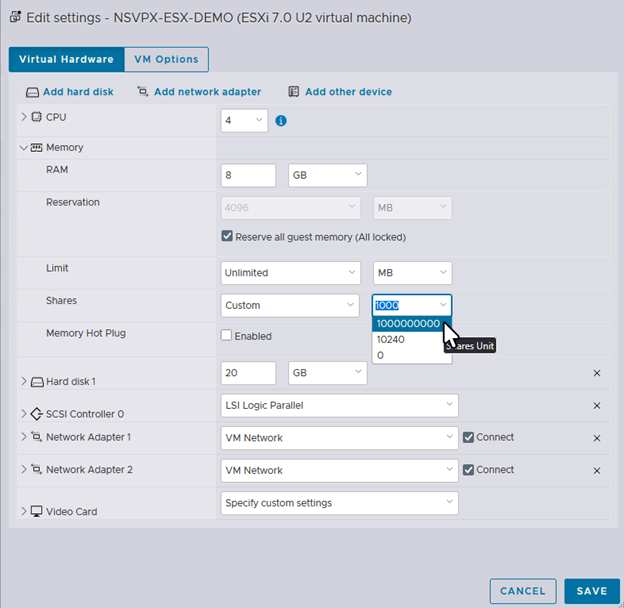The image size is (624, 608).
Task: Toggle Network Adapter 1 Connect checkbox
Action: [x=468, y=437]
